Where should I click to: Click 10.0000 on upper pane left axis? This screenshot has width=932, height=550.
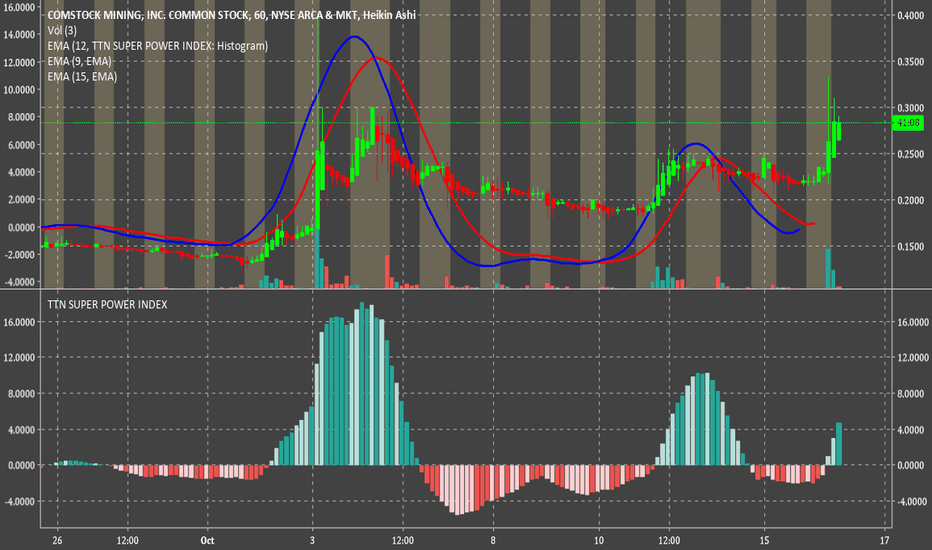[19, 90]
